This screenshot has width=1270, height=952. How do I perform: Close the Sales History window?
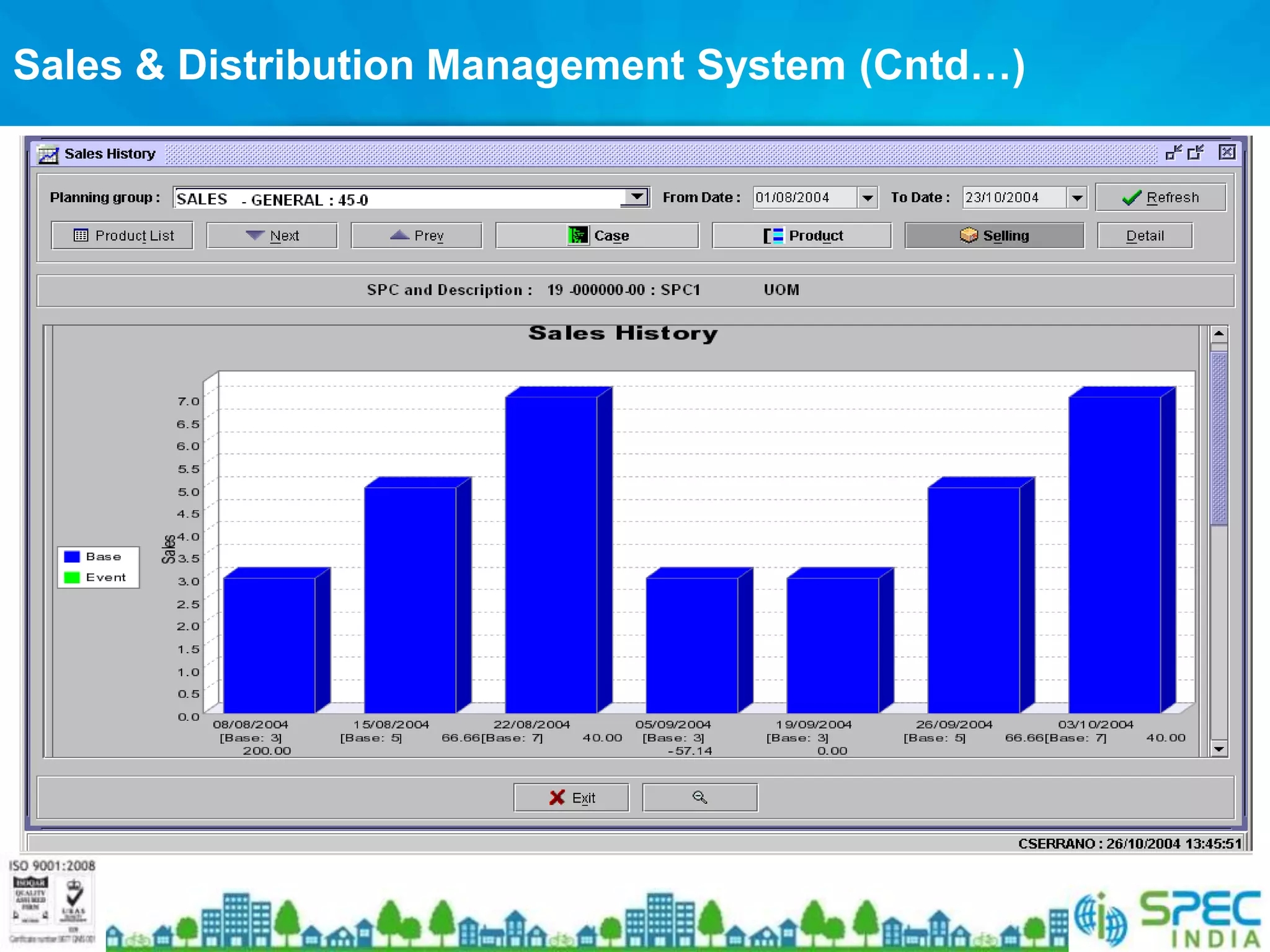(x=1227, y=152)
